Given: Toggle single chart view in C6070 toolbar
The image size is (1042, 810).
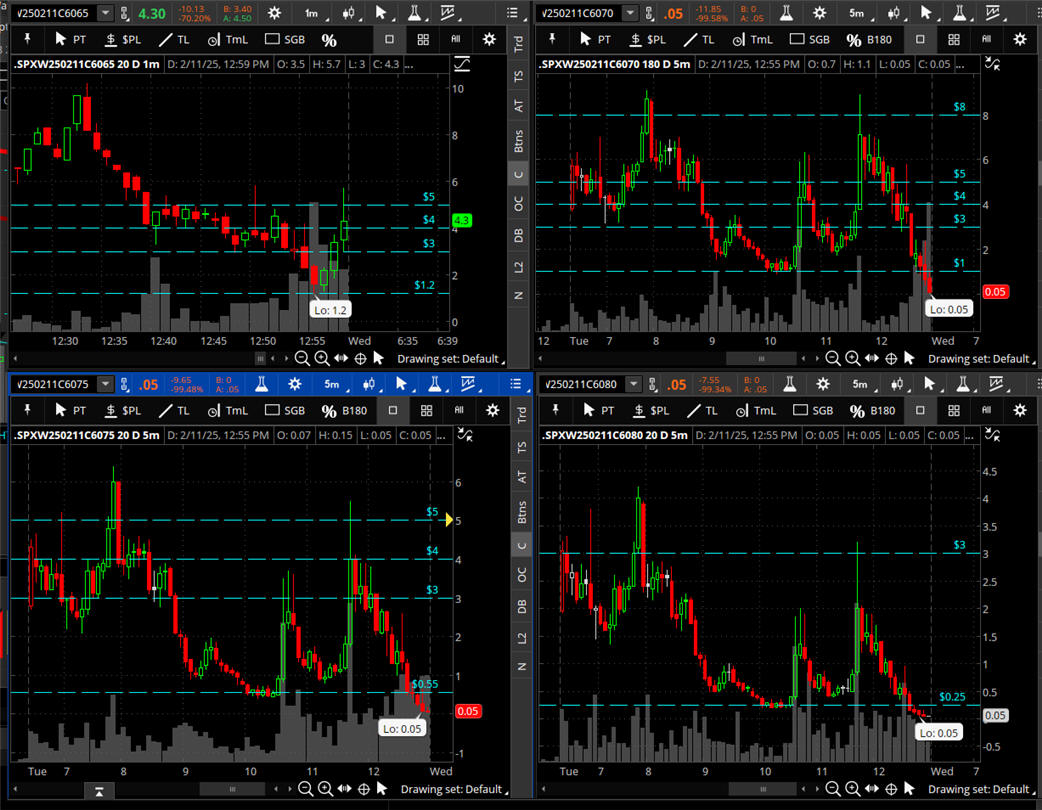Looking at the screenshot, I should coord(920,39).
